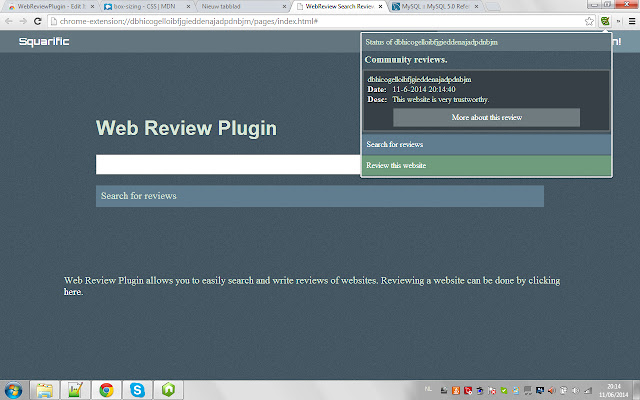Viewport: 640px width, 400px height.
Task: Click the flag with red cross tray icon
Action: pyautogui.click(x=492, y=391)
